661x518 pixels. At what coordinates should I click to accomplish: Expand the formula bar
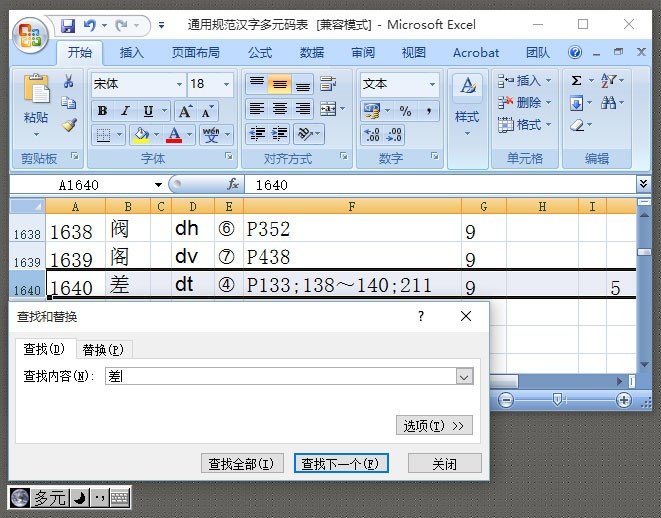[643, 183]
